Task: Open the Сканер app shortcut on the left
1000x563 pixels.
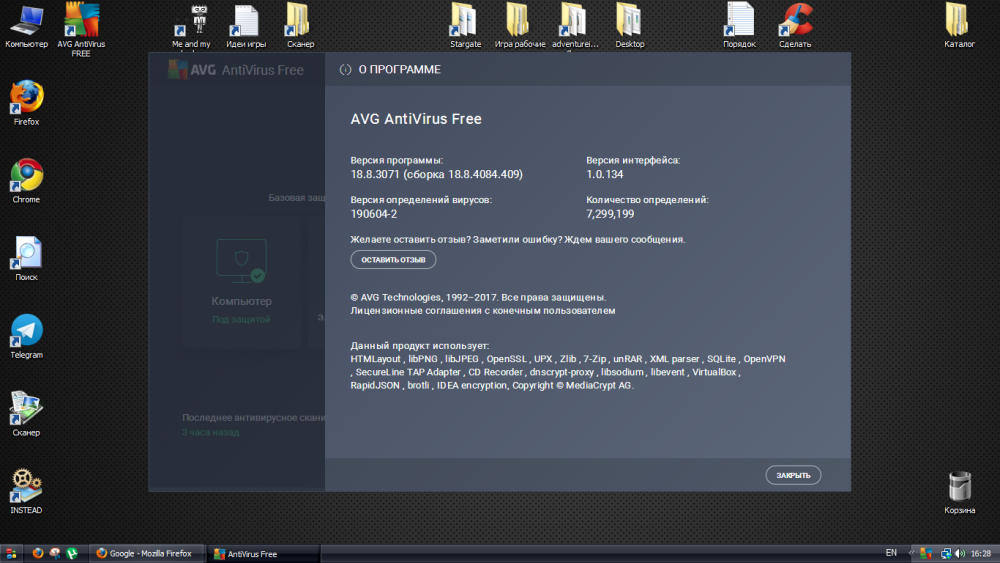Action: [26, 414]
